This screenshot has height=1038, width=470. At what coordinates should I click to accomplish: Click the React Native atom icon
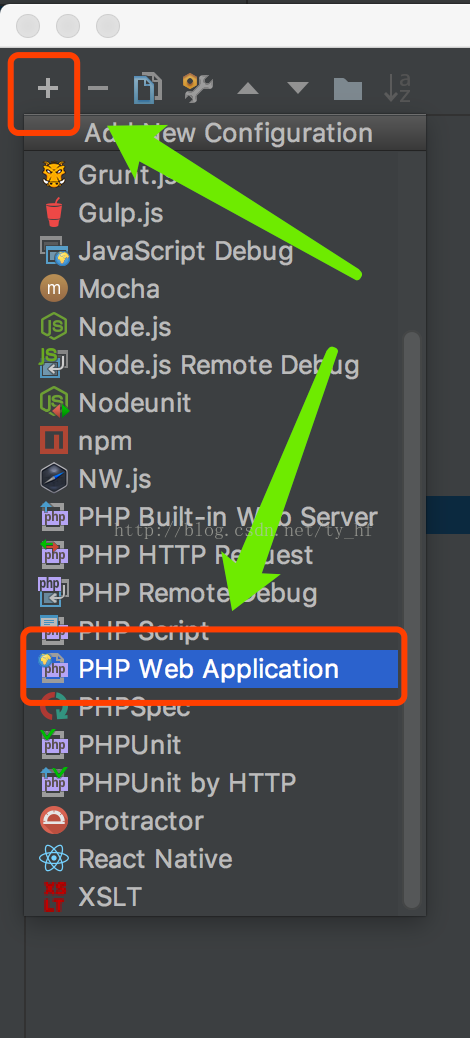(54, 859)
